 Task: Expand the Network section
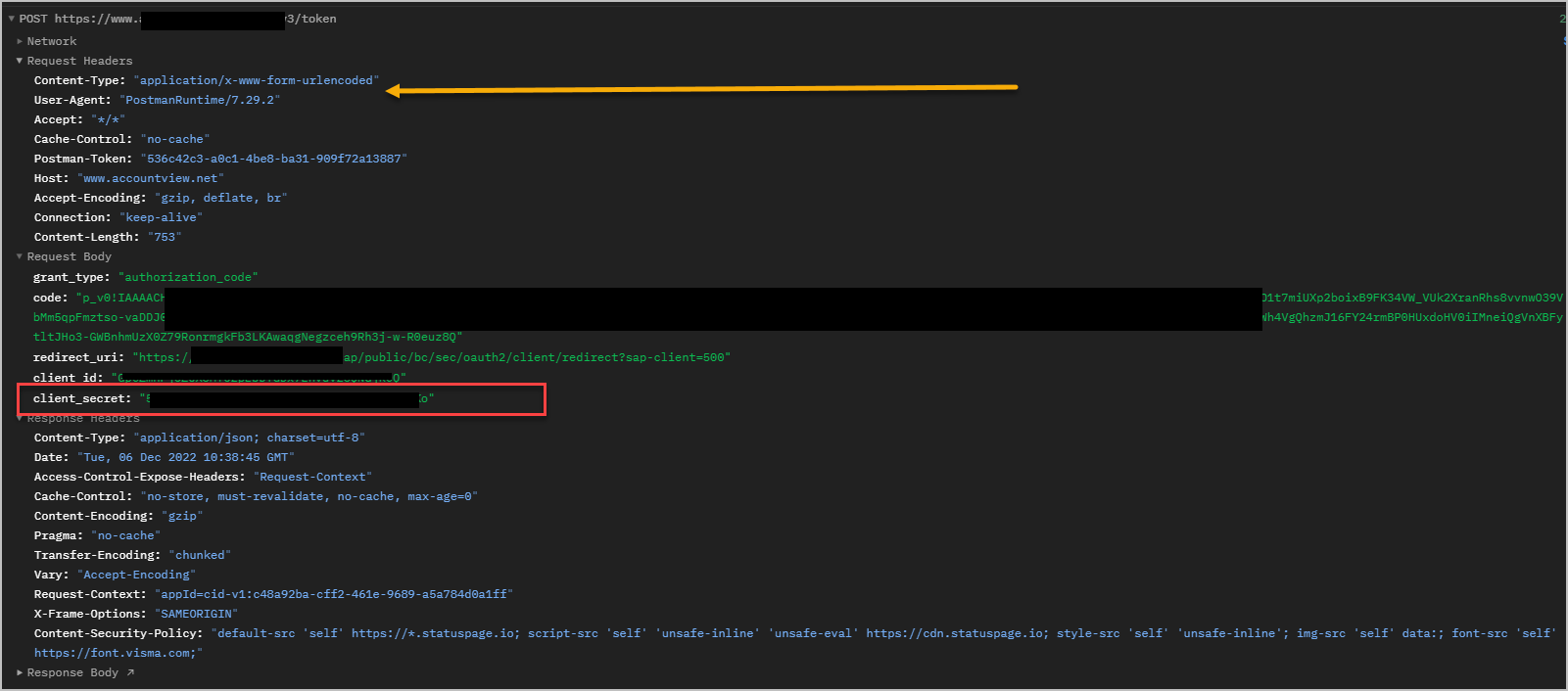[20, 41]
